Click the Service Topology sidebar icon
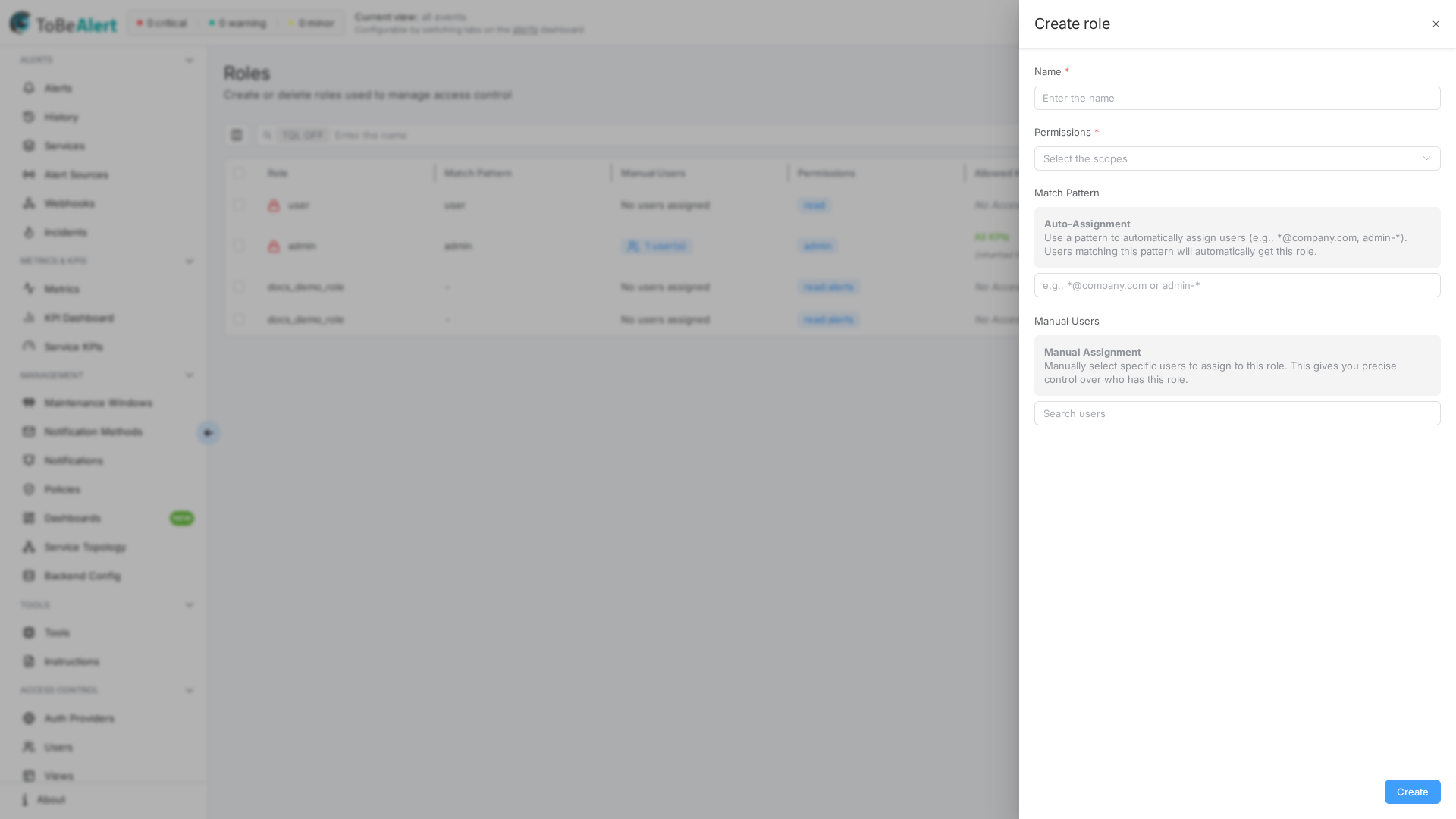1456x819 pixels. coord(29,547)
